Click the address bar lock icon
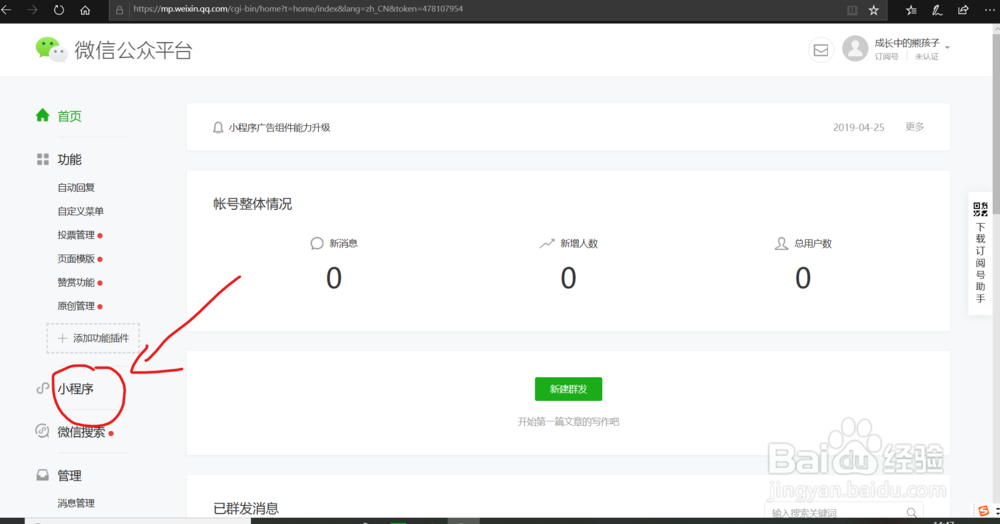This screenshot has width=1000, height=524. pyautogui.click(x=119, y=10)
